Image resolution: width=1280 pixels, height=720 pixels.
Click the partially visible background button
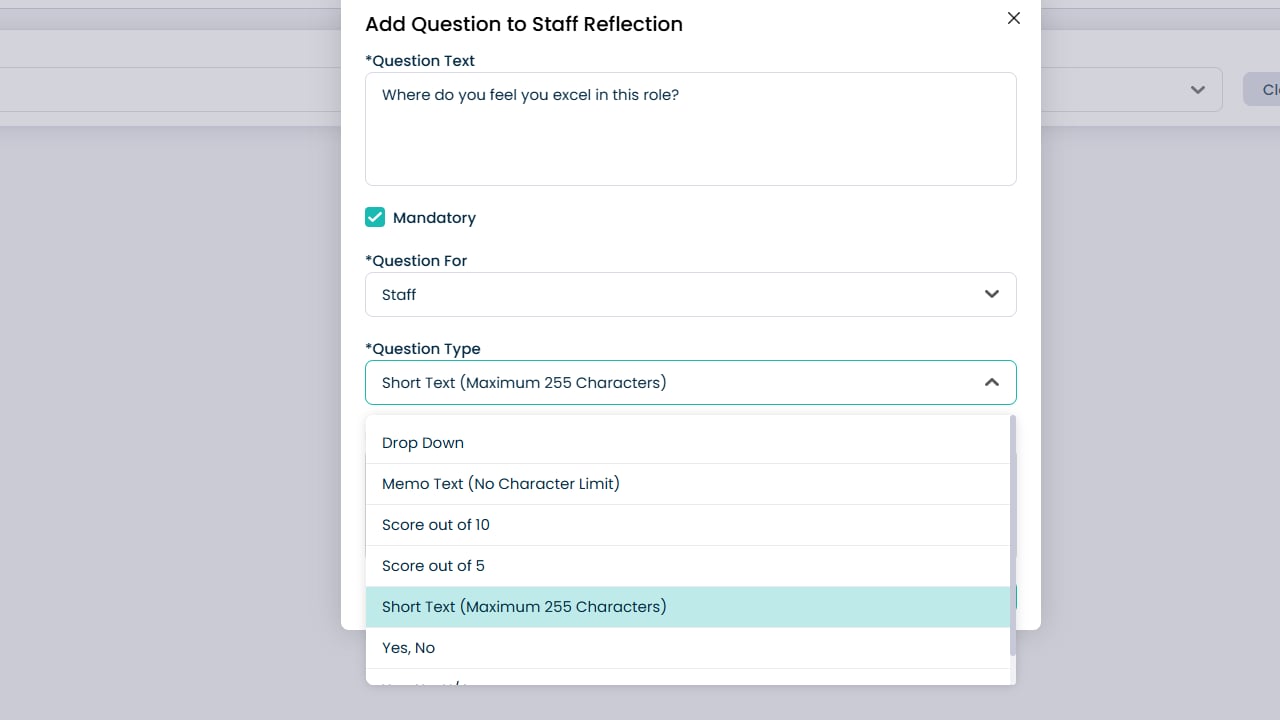click(1262, 90)
